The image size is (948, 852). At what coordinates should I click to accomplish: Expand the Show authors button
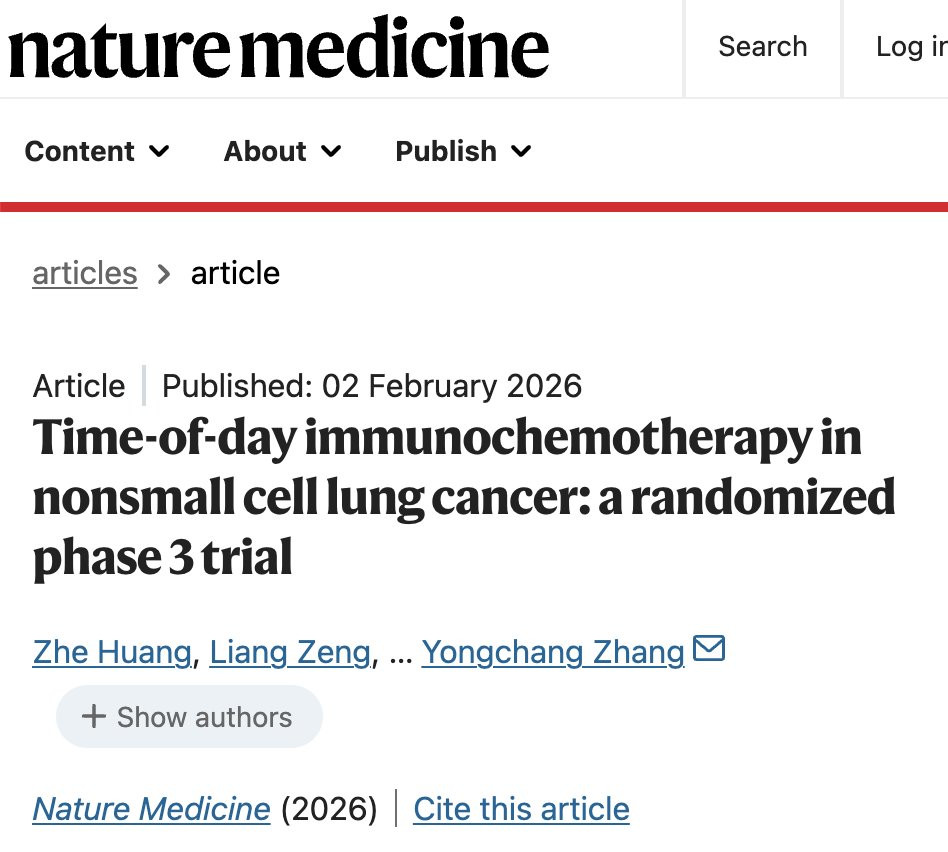[189, 717]
